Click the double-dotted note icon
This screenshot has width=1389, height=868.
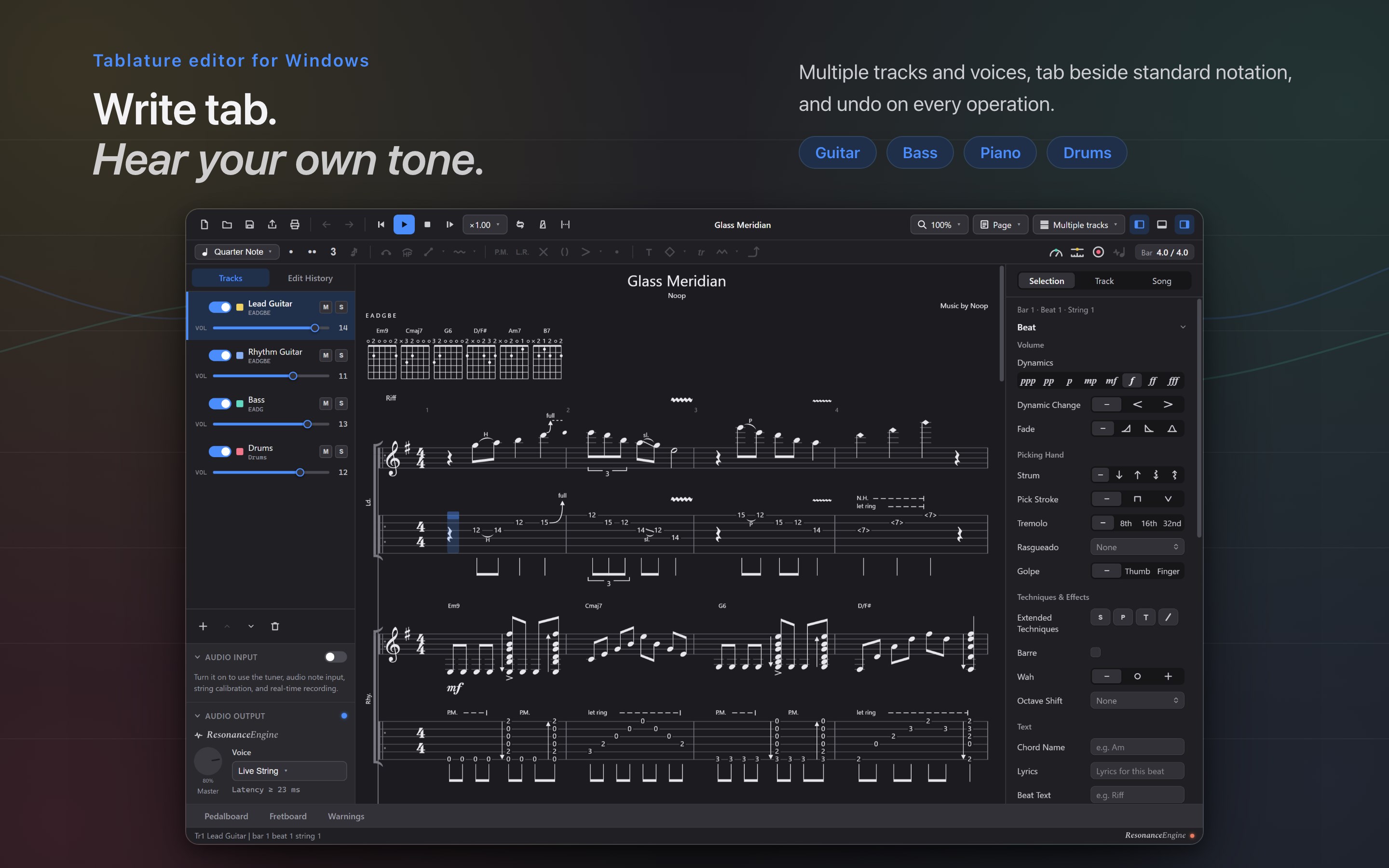click(x=312, y=252)
